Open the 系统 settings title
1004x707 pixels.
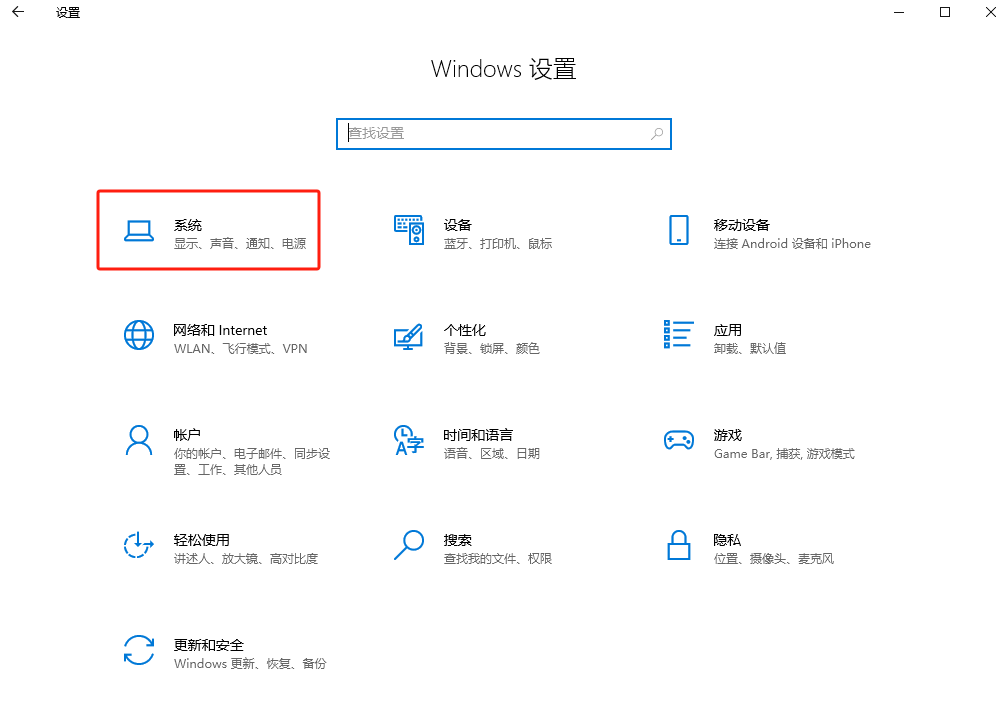tap(188, 225)
